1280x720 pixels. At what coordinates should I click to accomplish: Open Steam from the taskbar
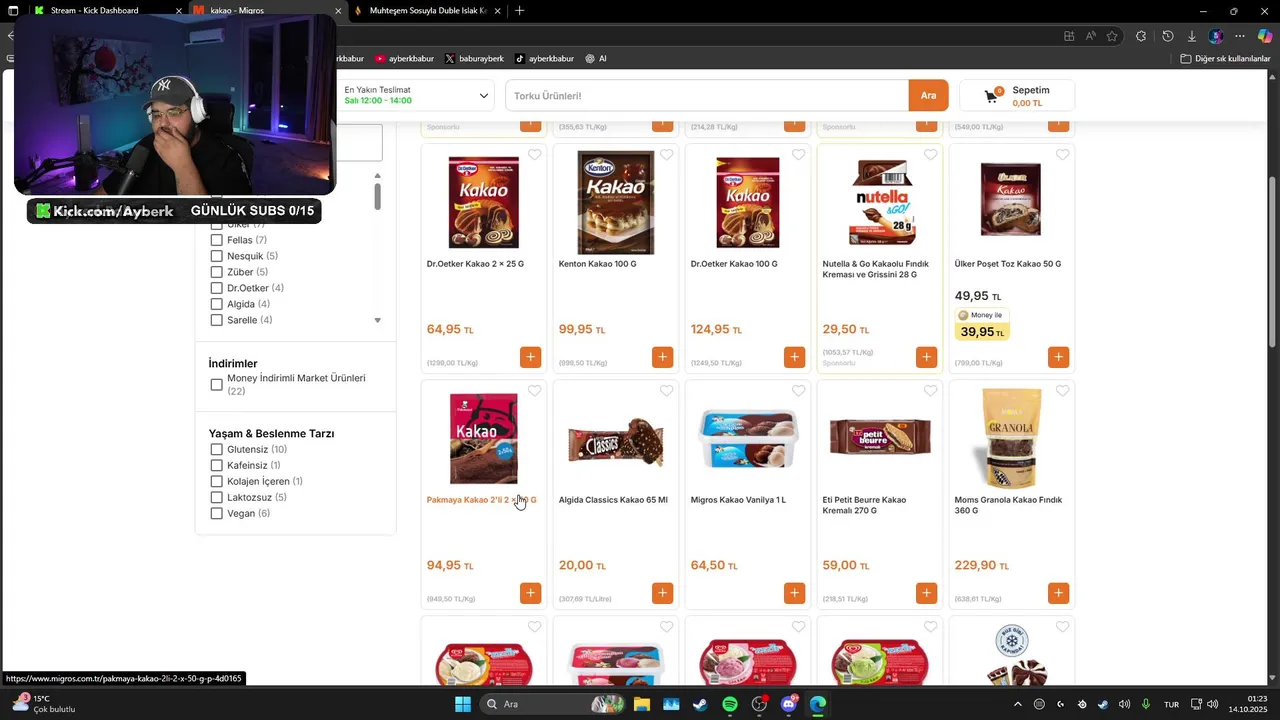pyautogui.click(x=700, y=704)
